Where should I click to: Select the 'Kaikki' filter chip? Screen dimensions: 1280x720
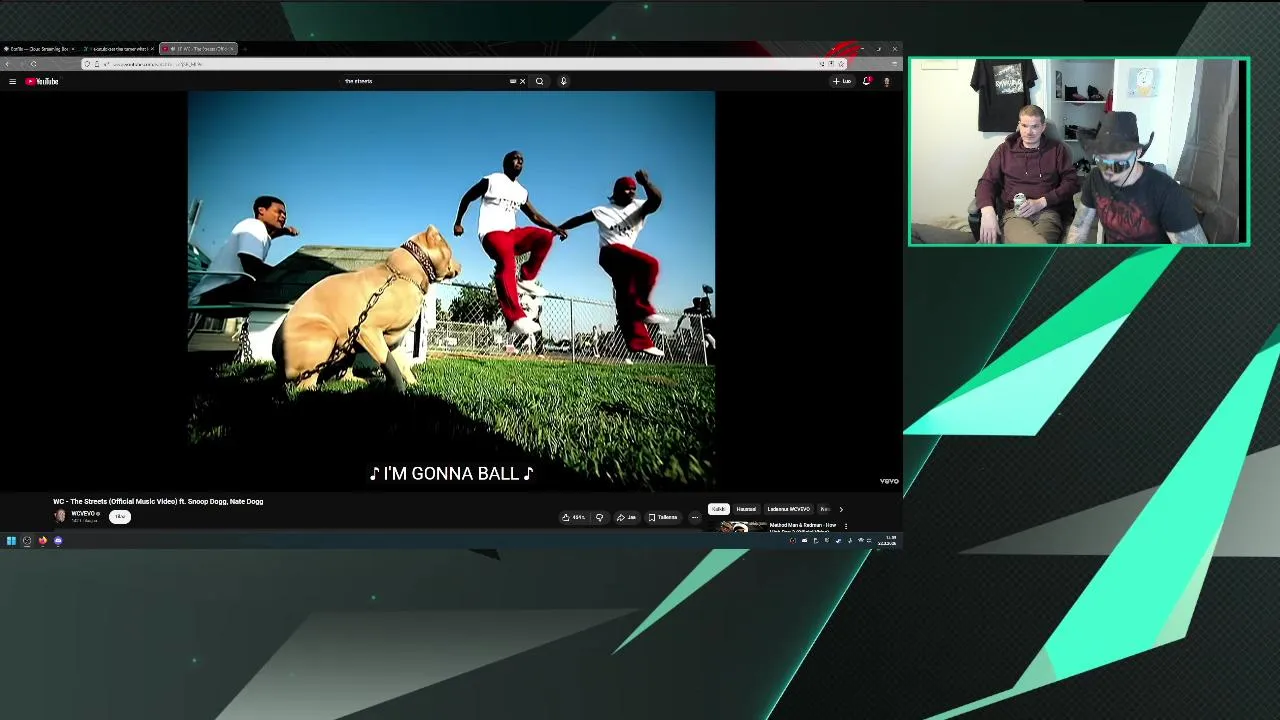pos(718,509)
